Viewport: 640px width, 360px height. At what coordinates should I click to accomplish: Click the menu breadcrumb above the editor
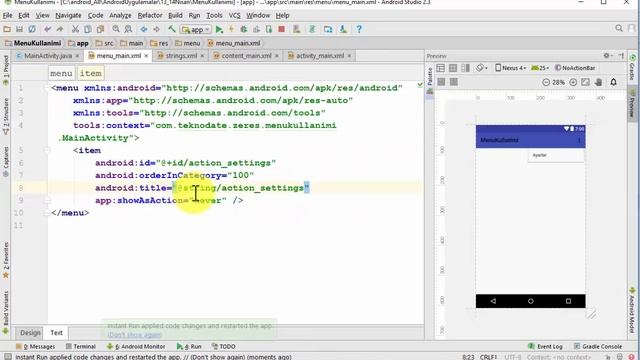[x=61, y=73]
